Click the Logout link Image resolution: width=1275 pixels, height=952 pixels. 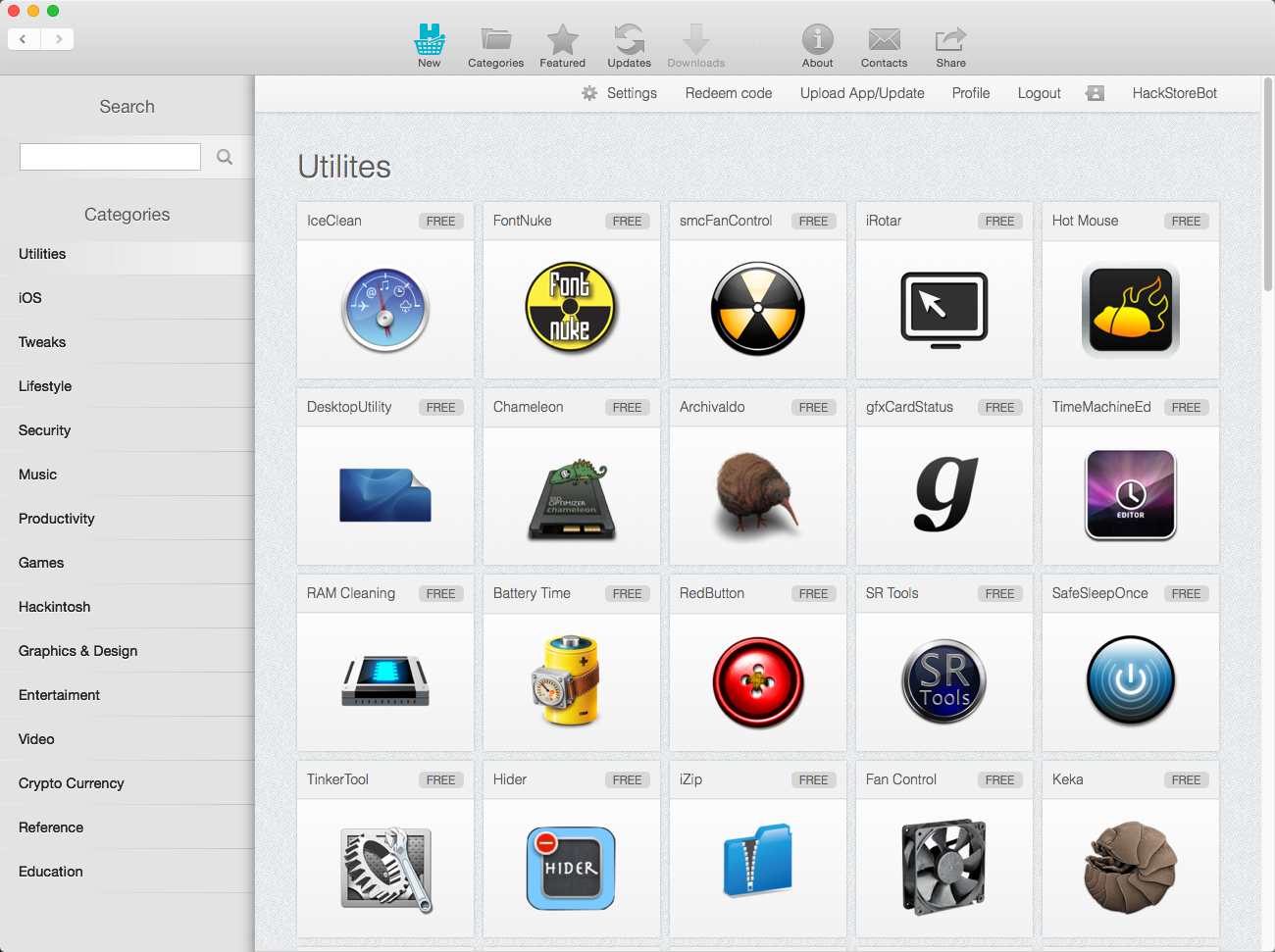(x=1040, y=93)
